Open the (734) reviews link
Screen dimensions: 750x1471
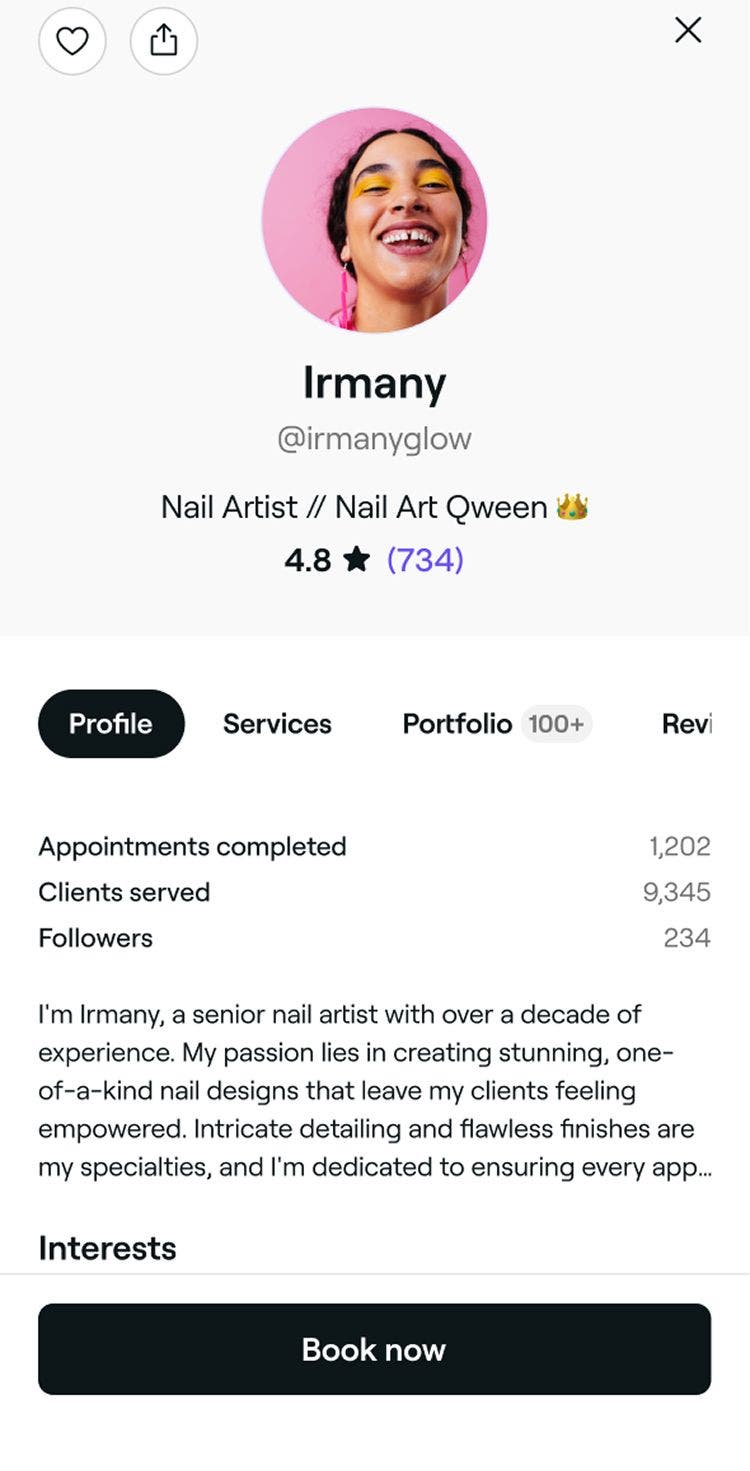click(425, 560)
